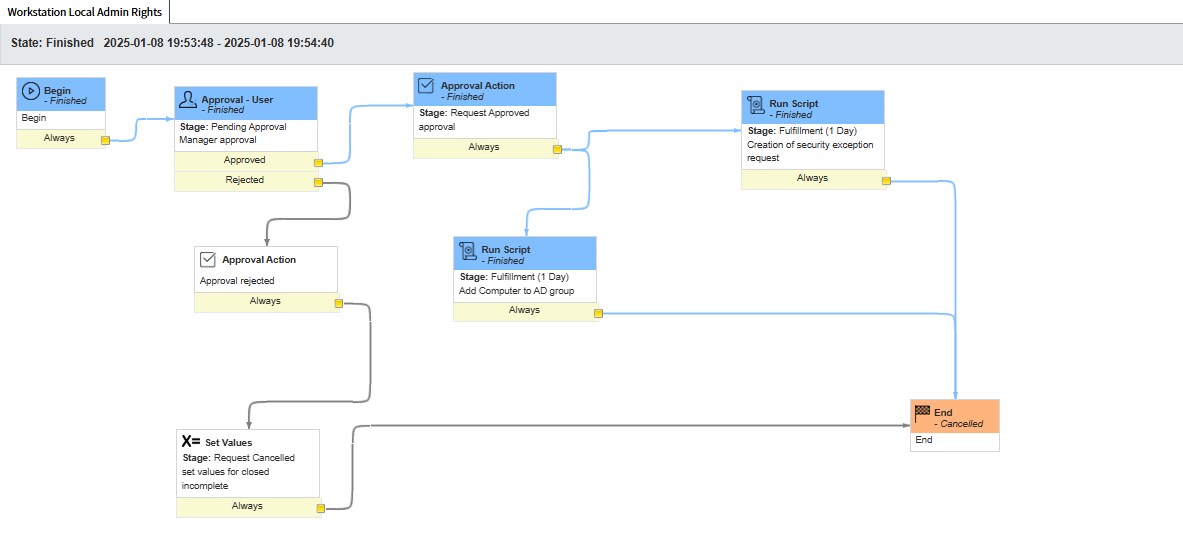Click yellow connector on Set Values Always row
This screenshot has width=1183, height=552.
click(320, 509)
